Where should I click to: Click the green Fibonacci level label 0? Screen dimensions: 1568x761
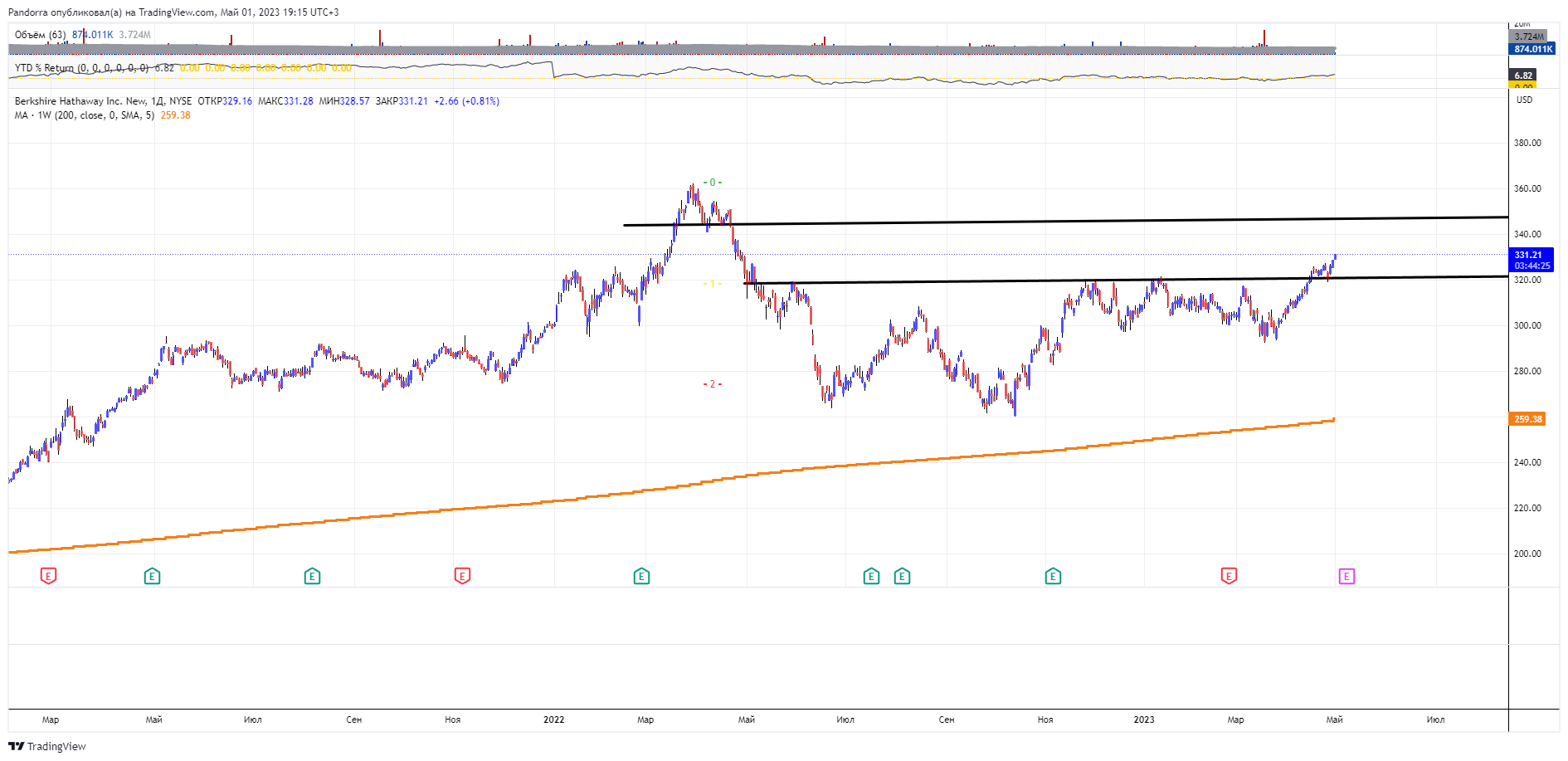(712, 183)
